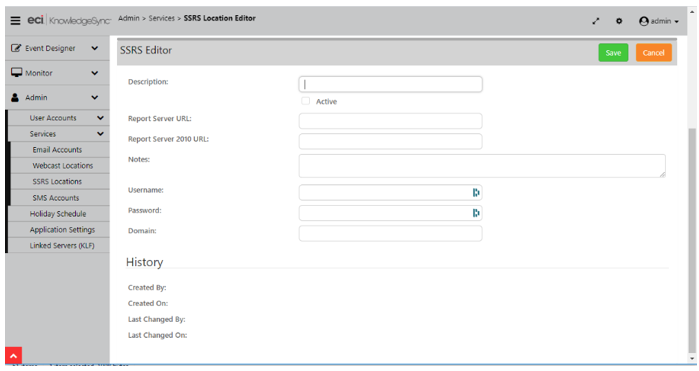Screen dimensions: 699x371
Task: Collapse the Admin menu chevron
Action: point(95,97)
